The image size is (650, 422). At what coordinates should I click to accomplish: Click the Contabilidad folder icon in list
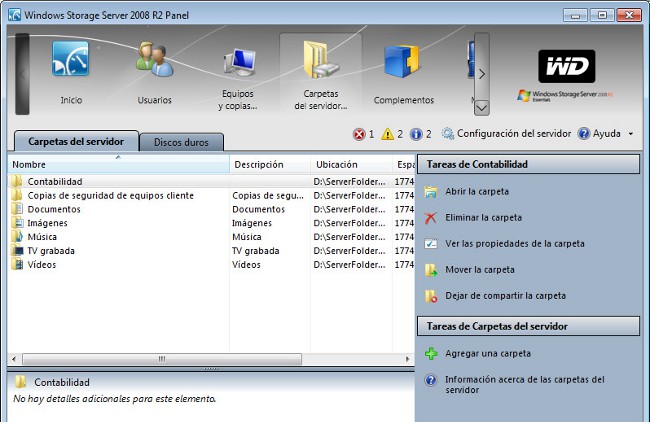pyautogui.click(x=17, y=181)
